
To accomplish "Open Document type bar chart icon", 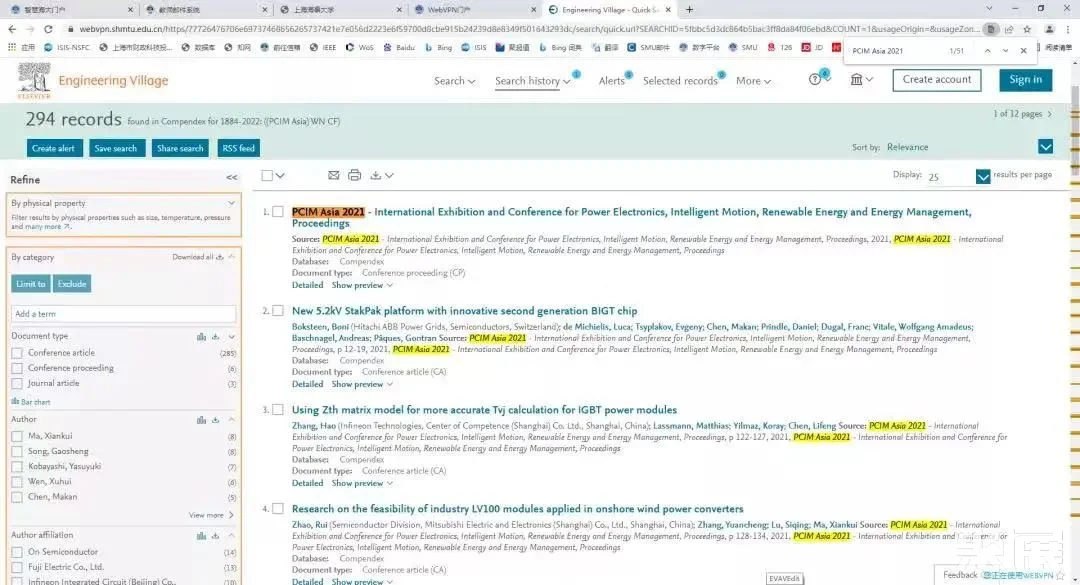I will coord(202,337).
